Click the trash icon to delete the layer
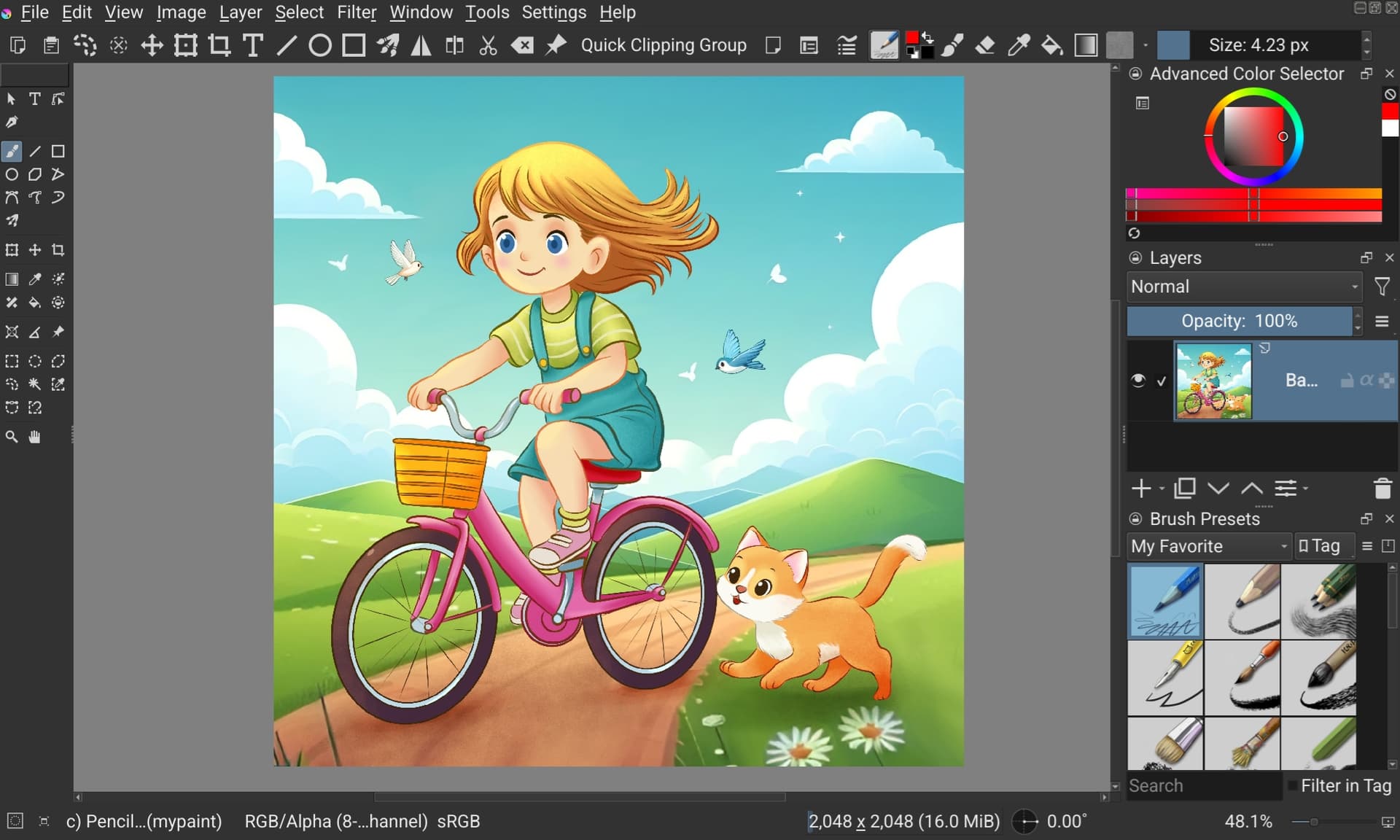Screen dimensions: 1400x840 pos(1382,489)
